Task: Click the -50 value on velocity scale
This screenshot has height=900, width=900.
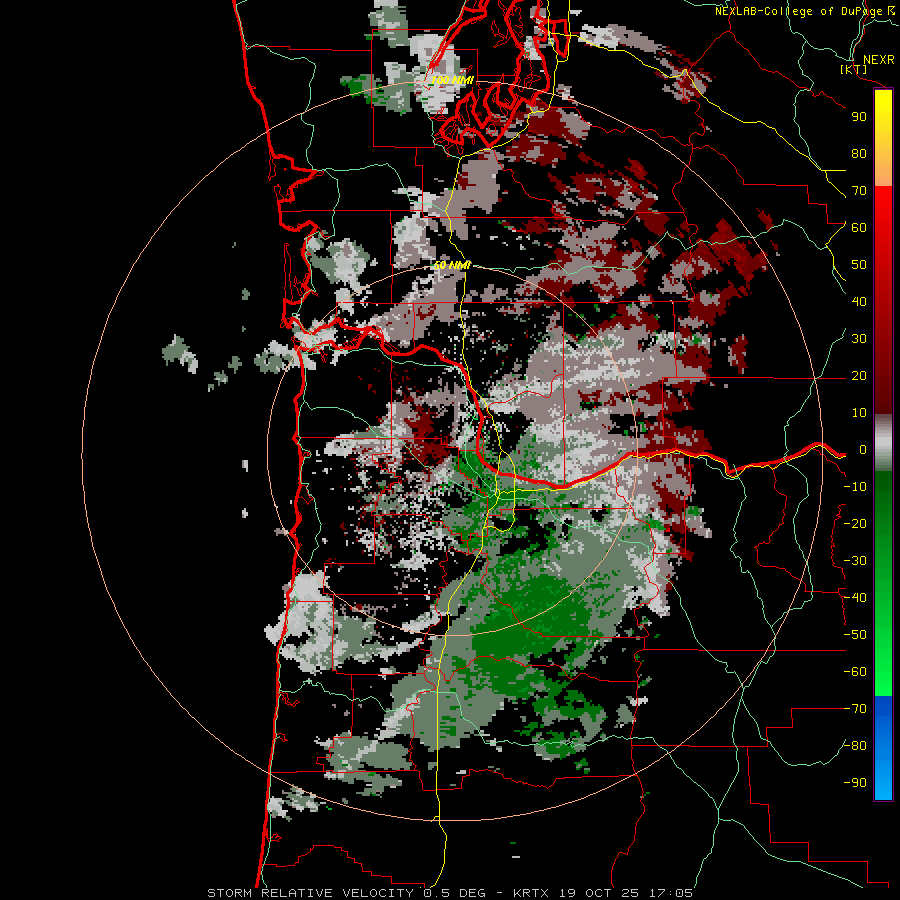Action: (x=855, y=635)
